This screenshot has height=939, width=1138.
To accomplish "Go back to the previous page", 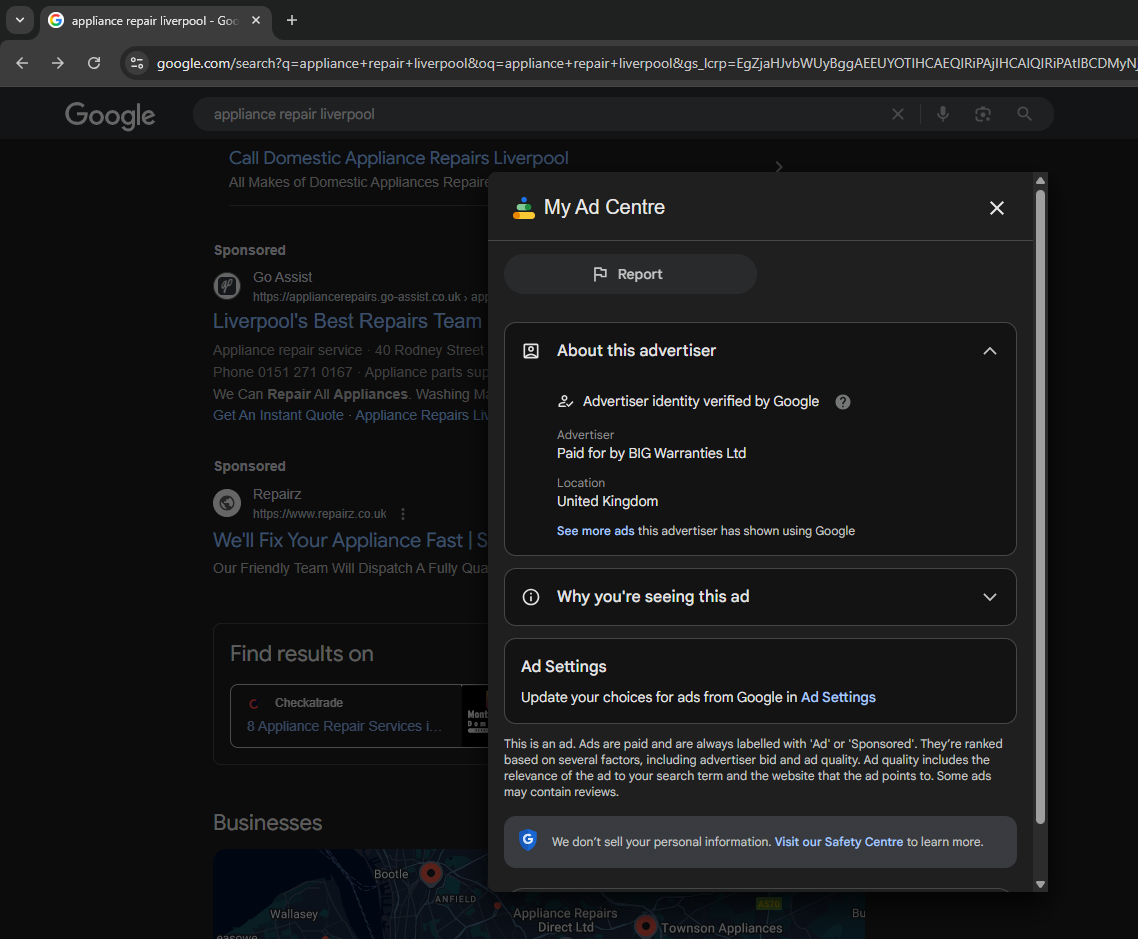I will click(x=22, y=63).
